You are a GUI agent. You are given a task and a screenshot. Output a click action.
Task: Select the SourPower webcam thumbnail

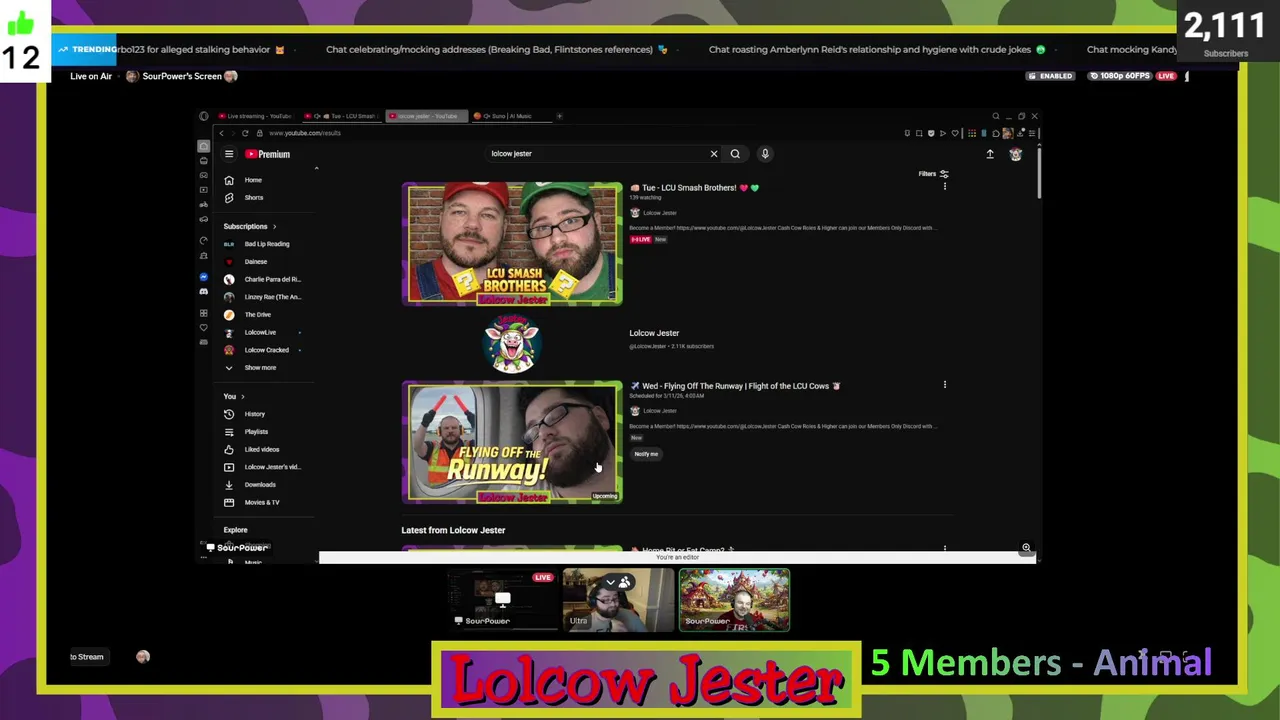pos(734,600)
